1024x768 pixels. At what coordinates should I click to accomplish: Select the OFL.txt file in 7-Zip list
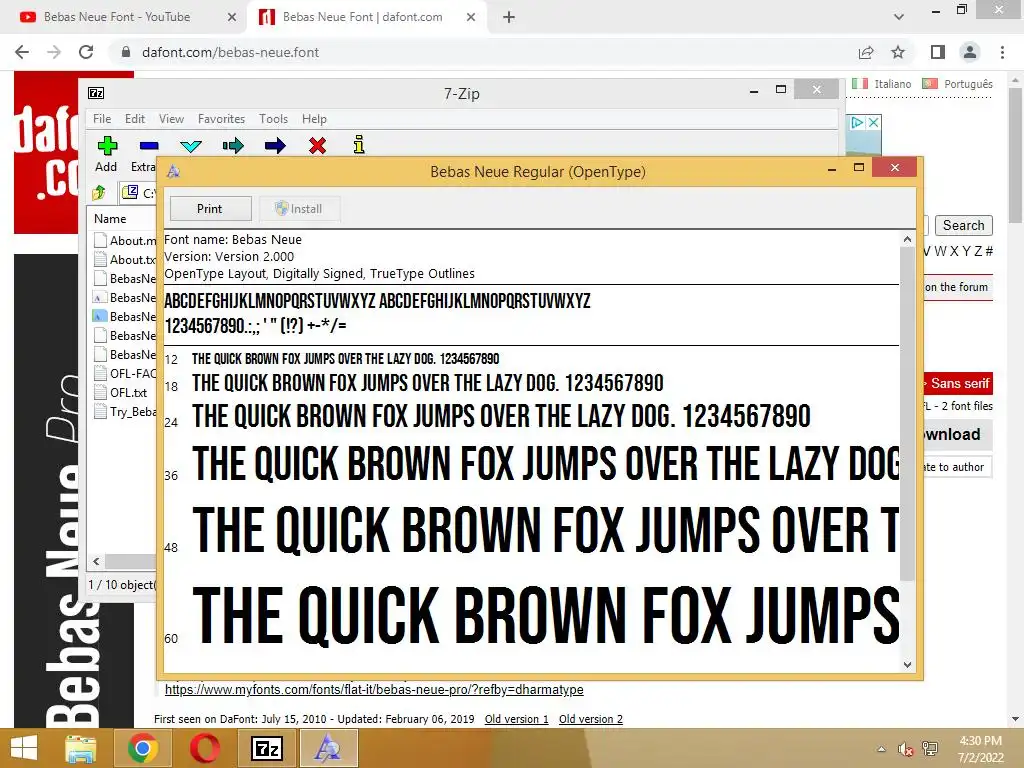tap(121, 392)
